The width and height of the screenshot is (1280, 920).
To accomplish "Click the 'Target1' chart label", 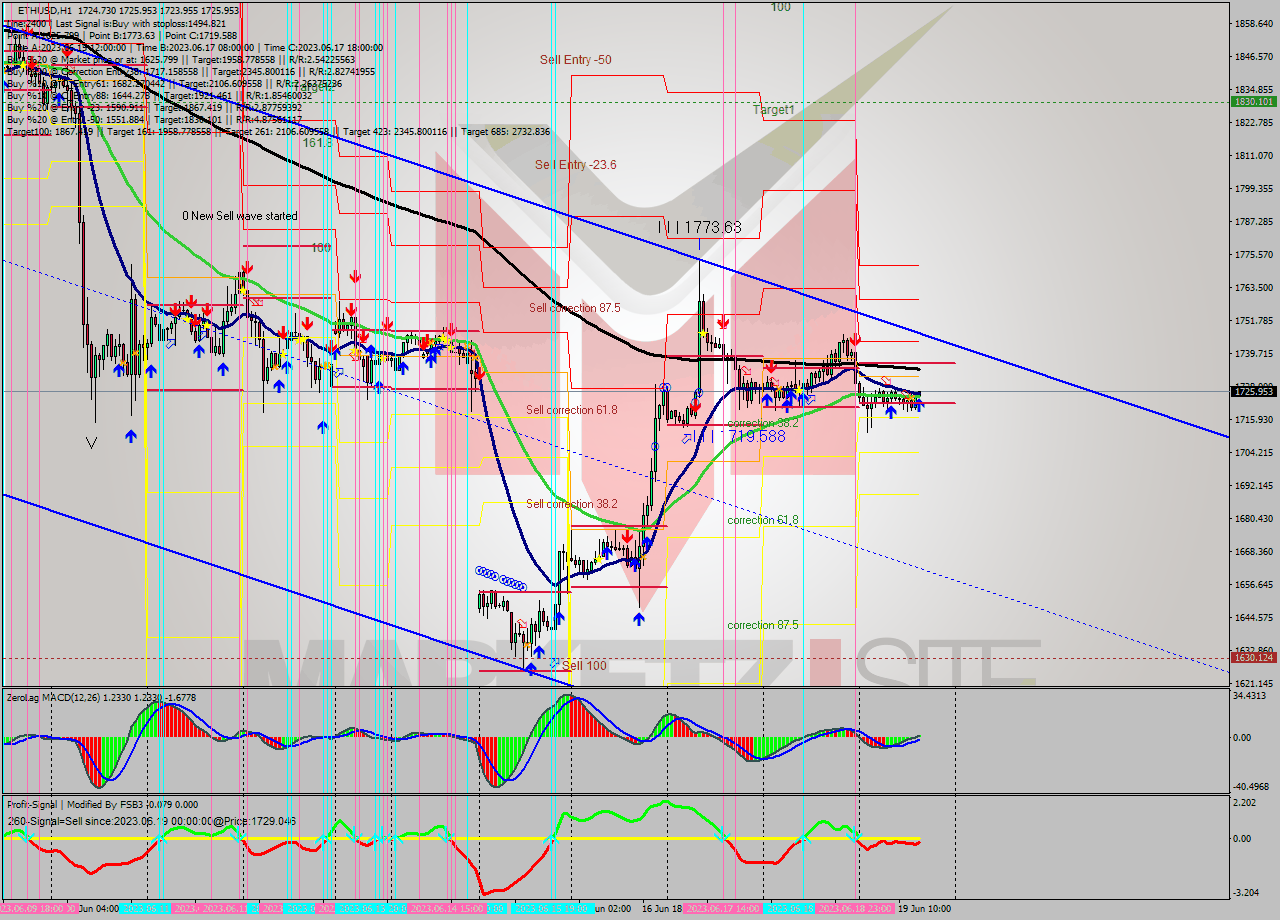I will pos(774,110).
